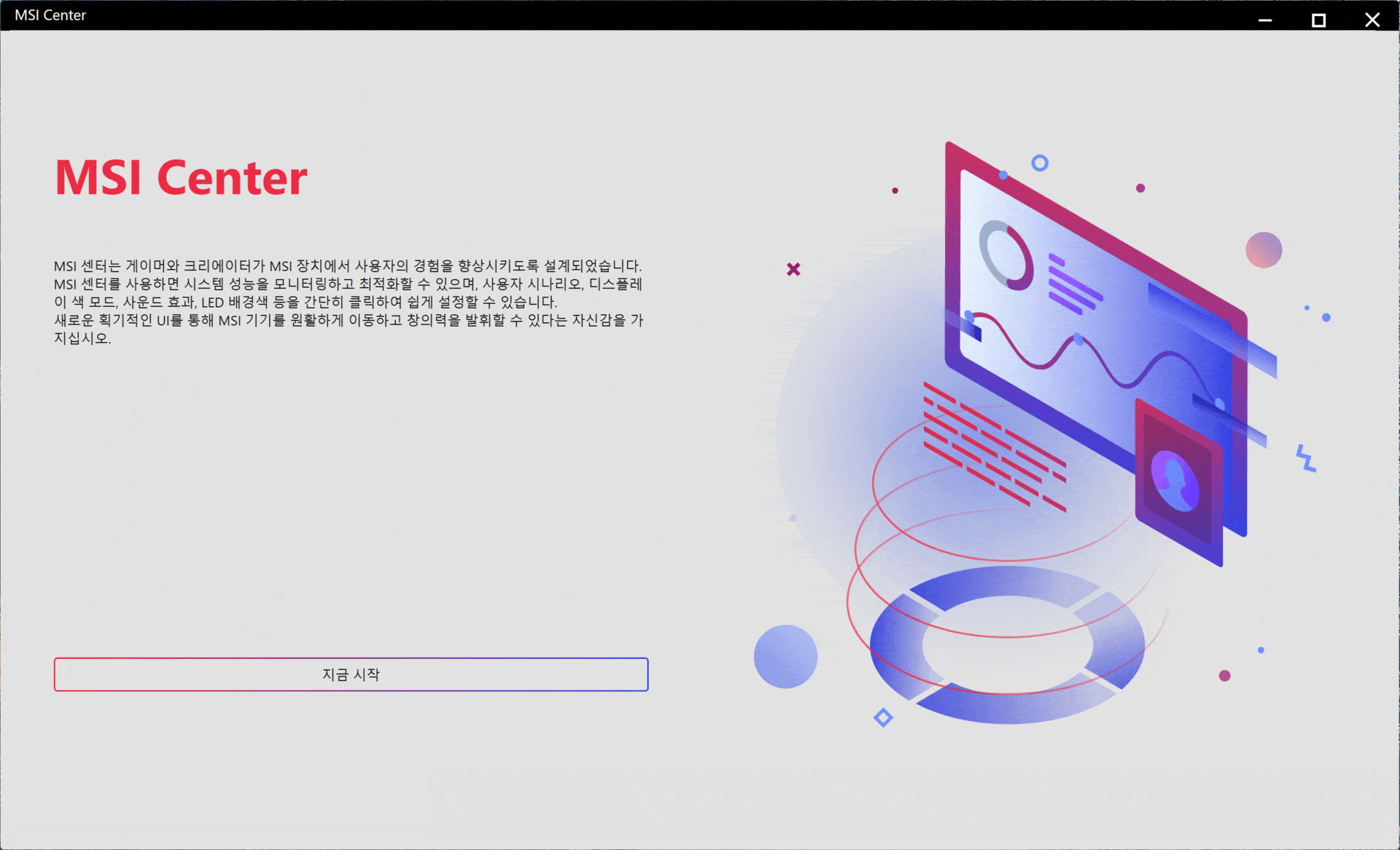The height and width of the screenshot is (850, 1400).
Task: Maximize the MSI Center window
Action: [1318, 20]
